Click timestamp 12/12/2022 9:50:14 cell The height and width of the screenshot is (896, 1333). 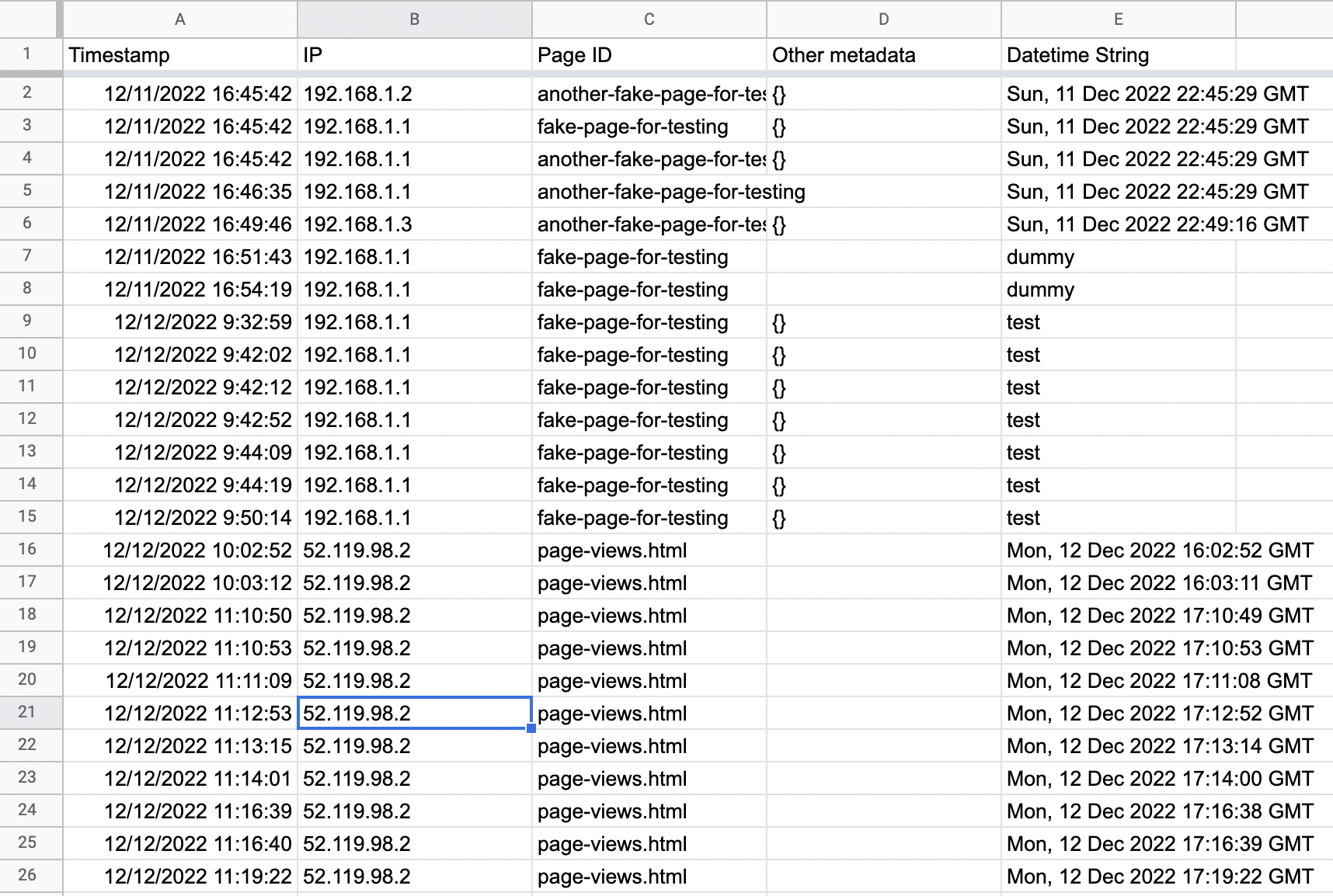click(180, 518)
